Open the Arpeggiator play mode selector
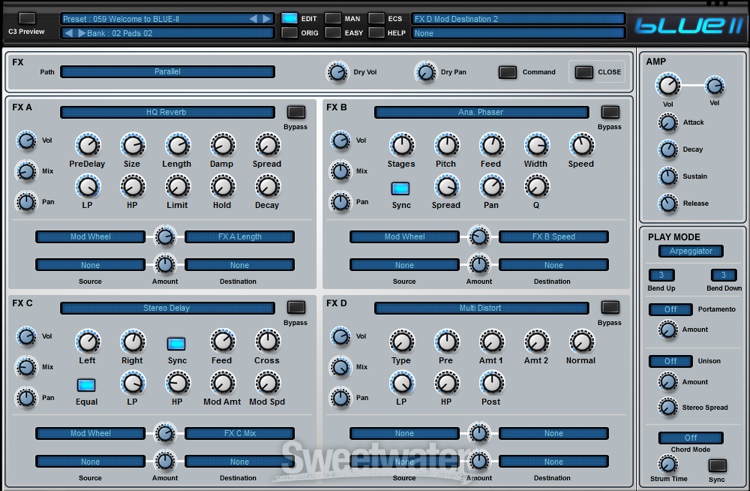Screen dimensions: 750x491 click(691, 251)
